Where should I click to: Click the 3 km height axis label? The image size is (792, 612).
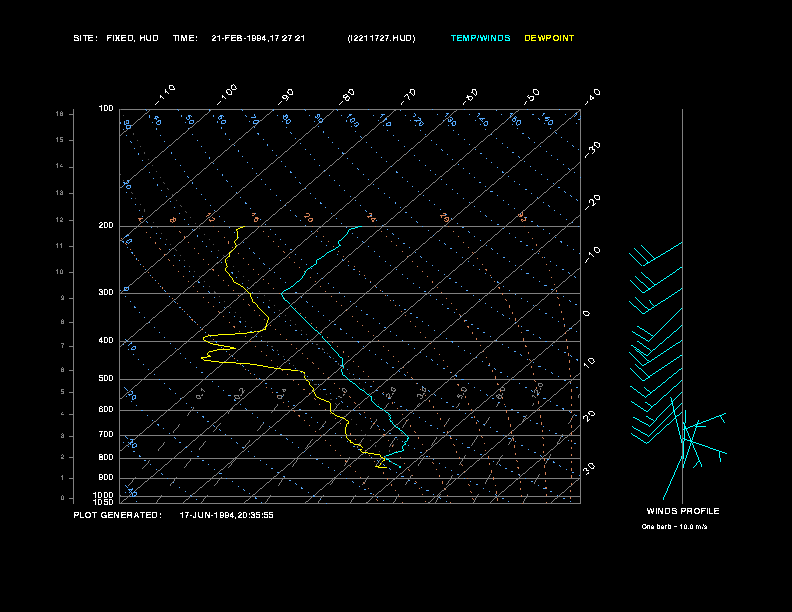pos(63,436)
